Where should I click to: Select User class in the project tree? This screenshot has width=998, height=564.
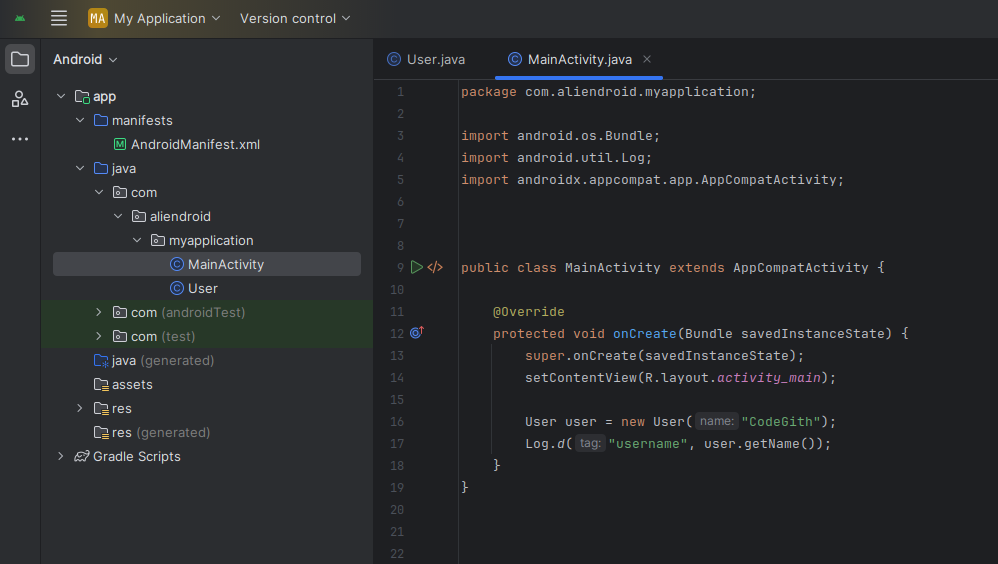202,288
